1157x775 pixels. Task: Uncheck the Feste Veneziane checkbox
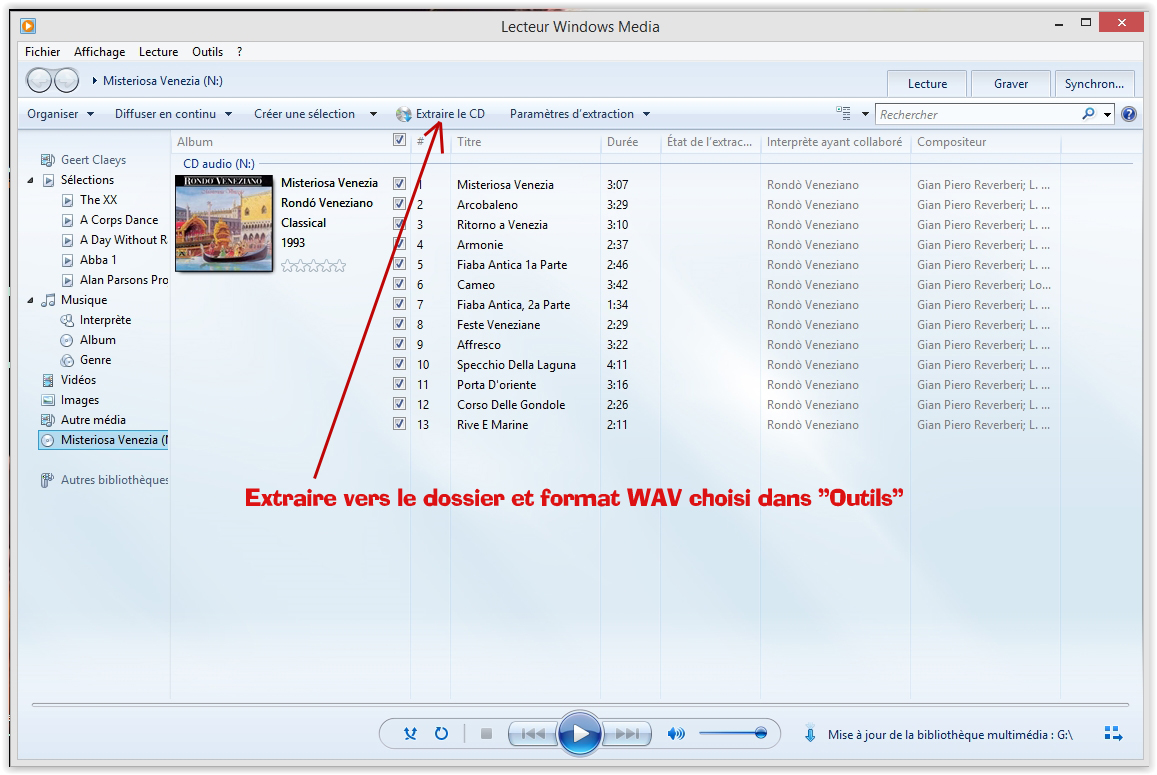399,323
